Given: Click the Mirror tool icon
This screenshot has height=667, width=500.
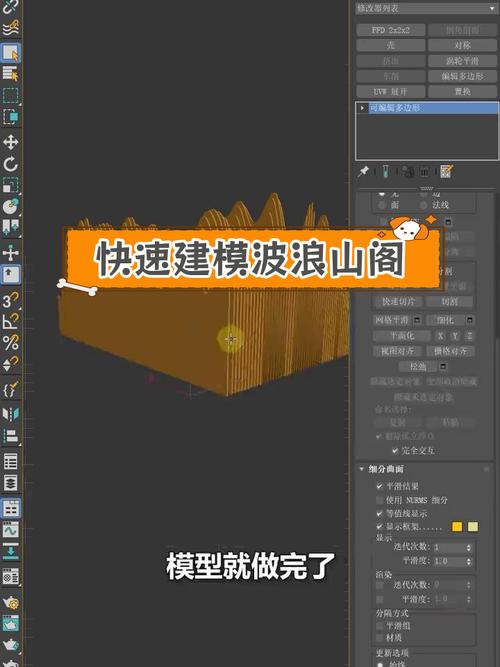Looking at the screenshot, I should coord(11,415).
